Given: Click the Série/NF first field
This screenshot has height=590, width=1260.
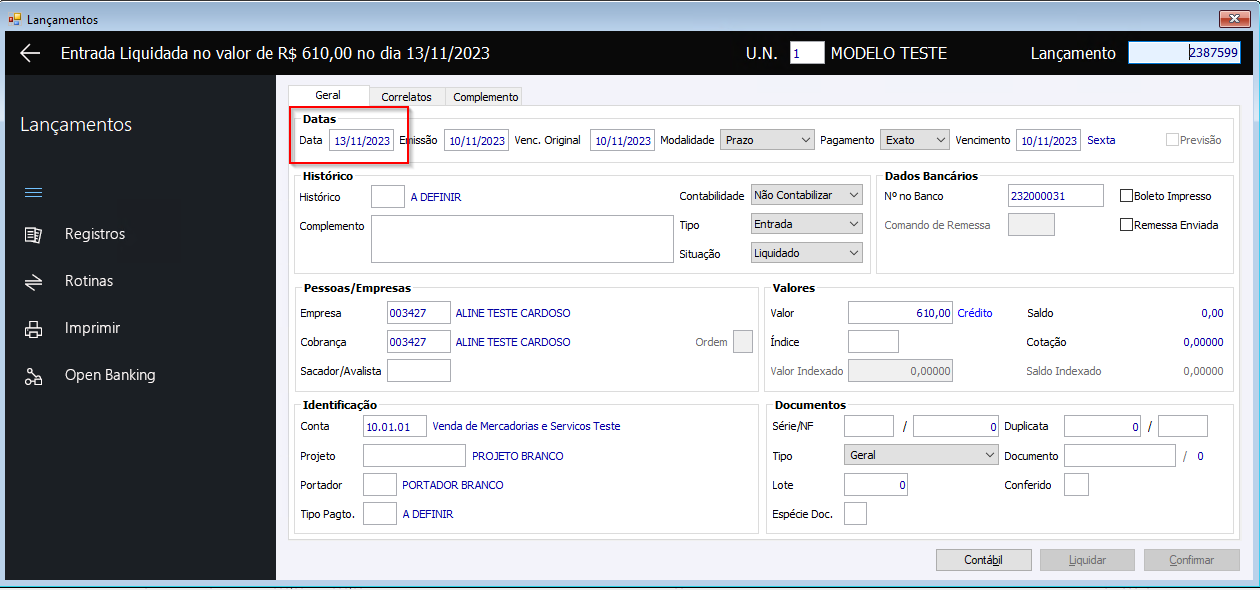Looking at the screenshot, I should pos(869,426).
